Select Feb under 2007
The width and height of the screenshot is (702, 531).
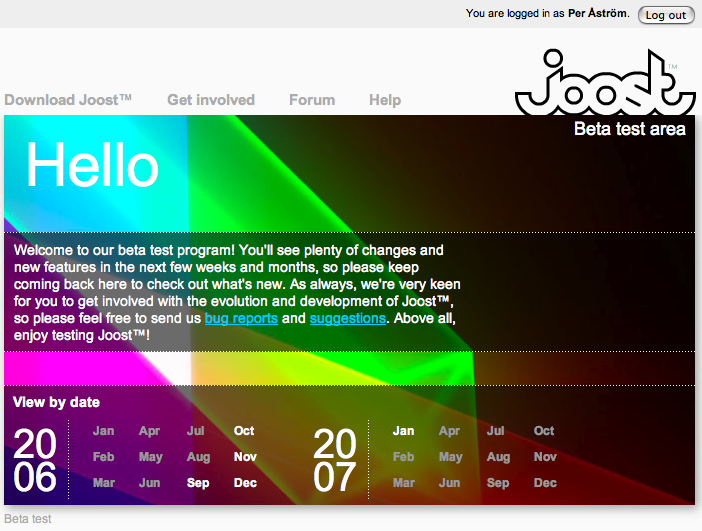(403, 457)
